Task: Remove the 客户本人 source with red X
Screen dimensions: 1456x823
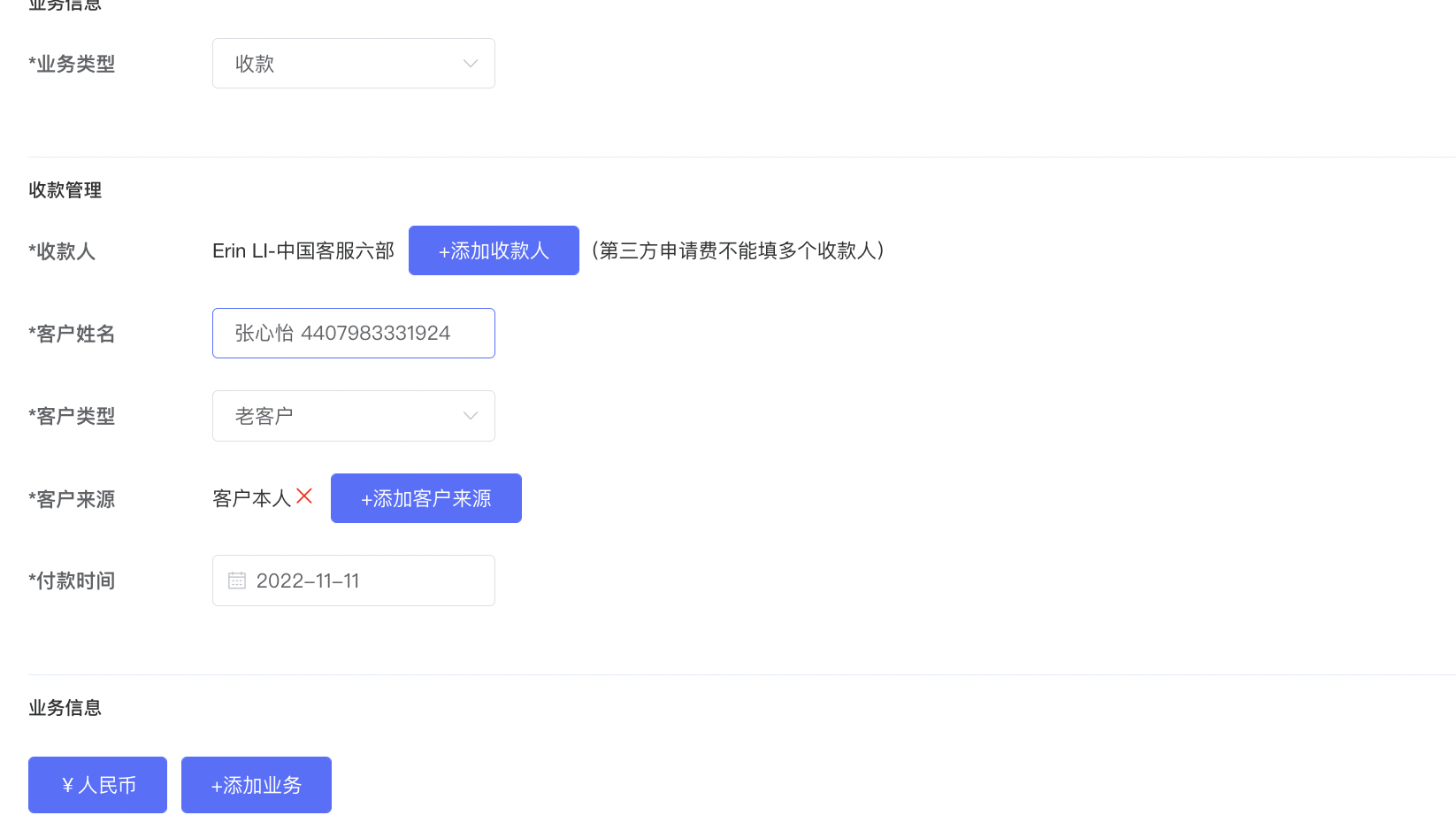Action: coord(304,496)
